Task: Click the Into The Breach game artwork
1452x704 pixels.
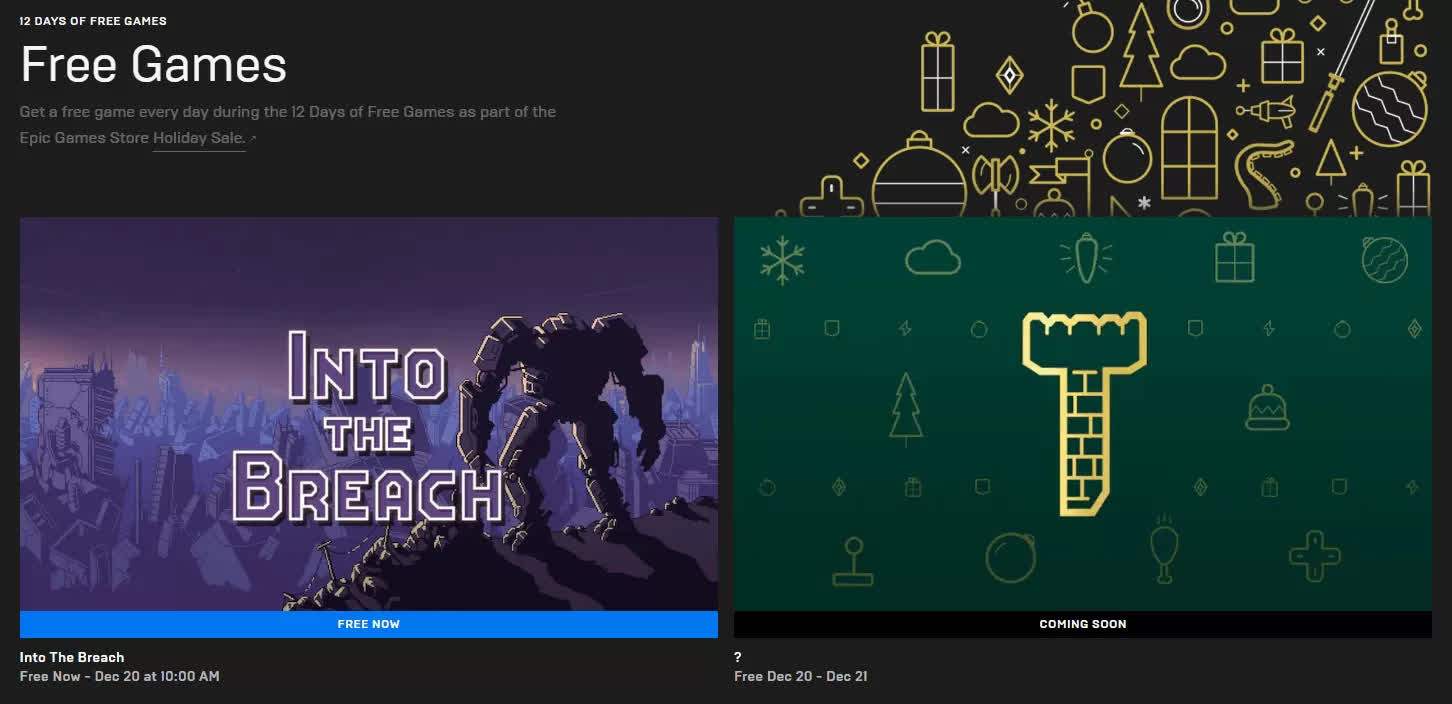Action: point(369,414)
